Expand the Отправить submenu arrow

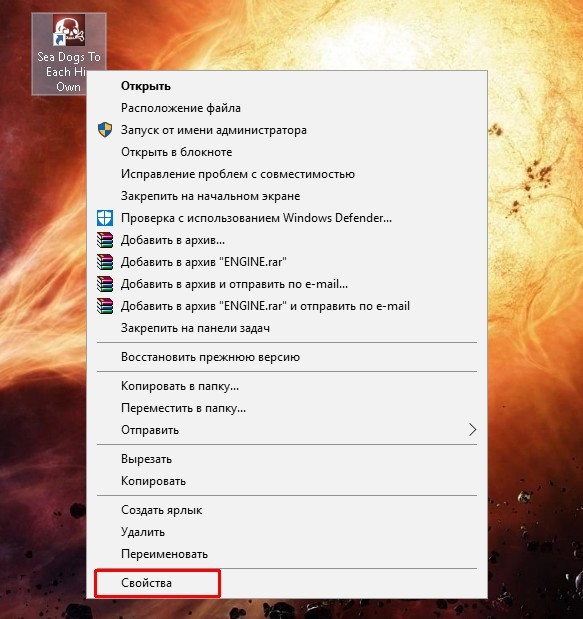[472, 430]
